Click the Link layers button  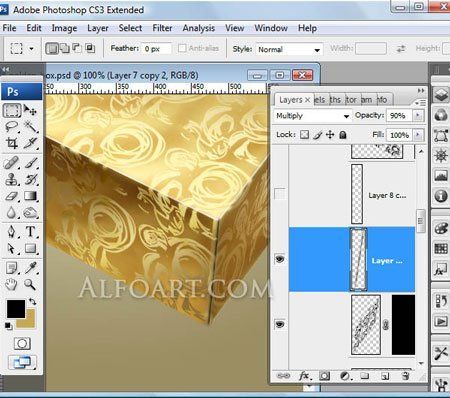283,376
